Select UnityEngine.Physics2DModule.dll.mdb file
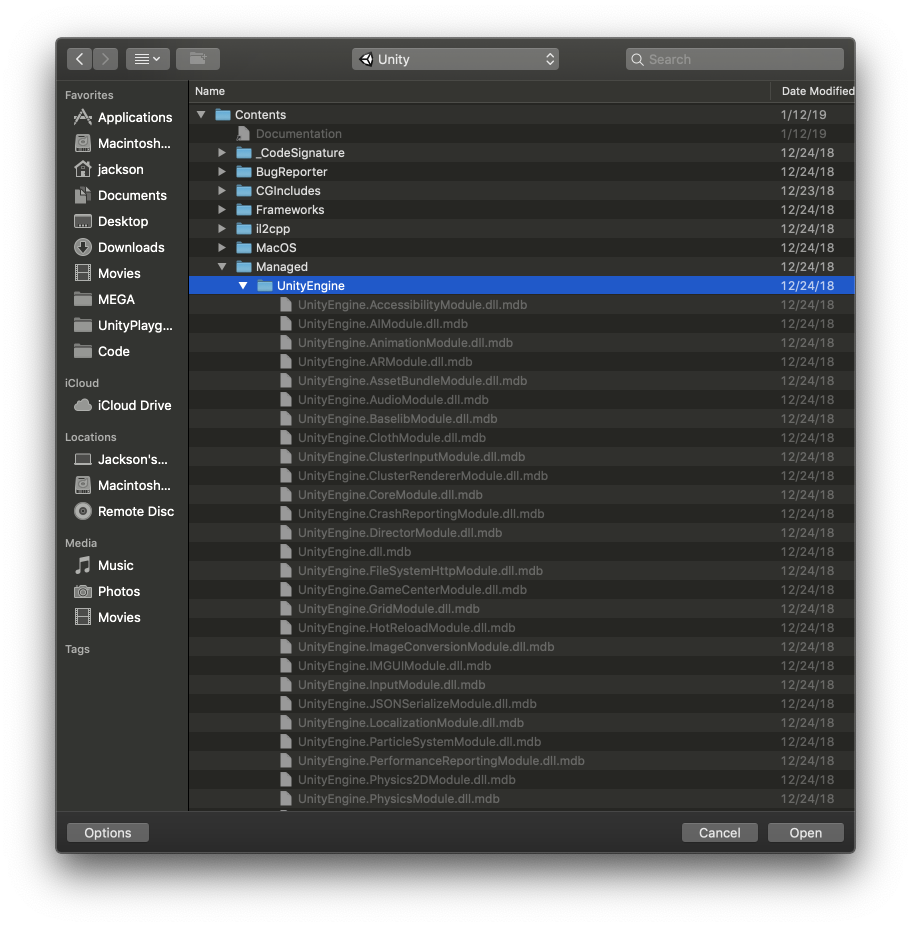The image size is (911, 927). pos(522,780)
